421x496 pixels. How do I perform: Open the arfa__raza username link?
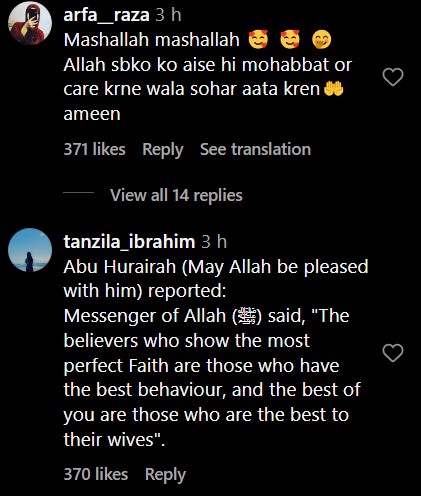point(106,15)
